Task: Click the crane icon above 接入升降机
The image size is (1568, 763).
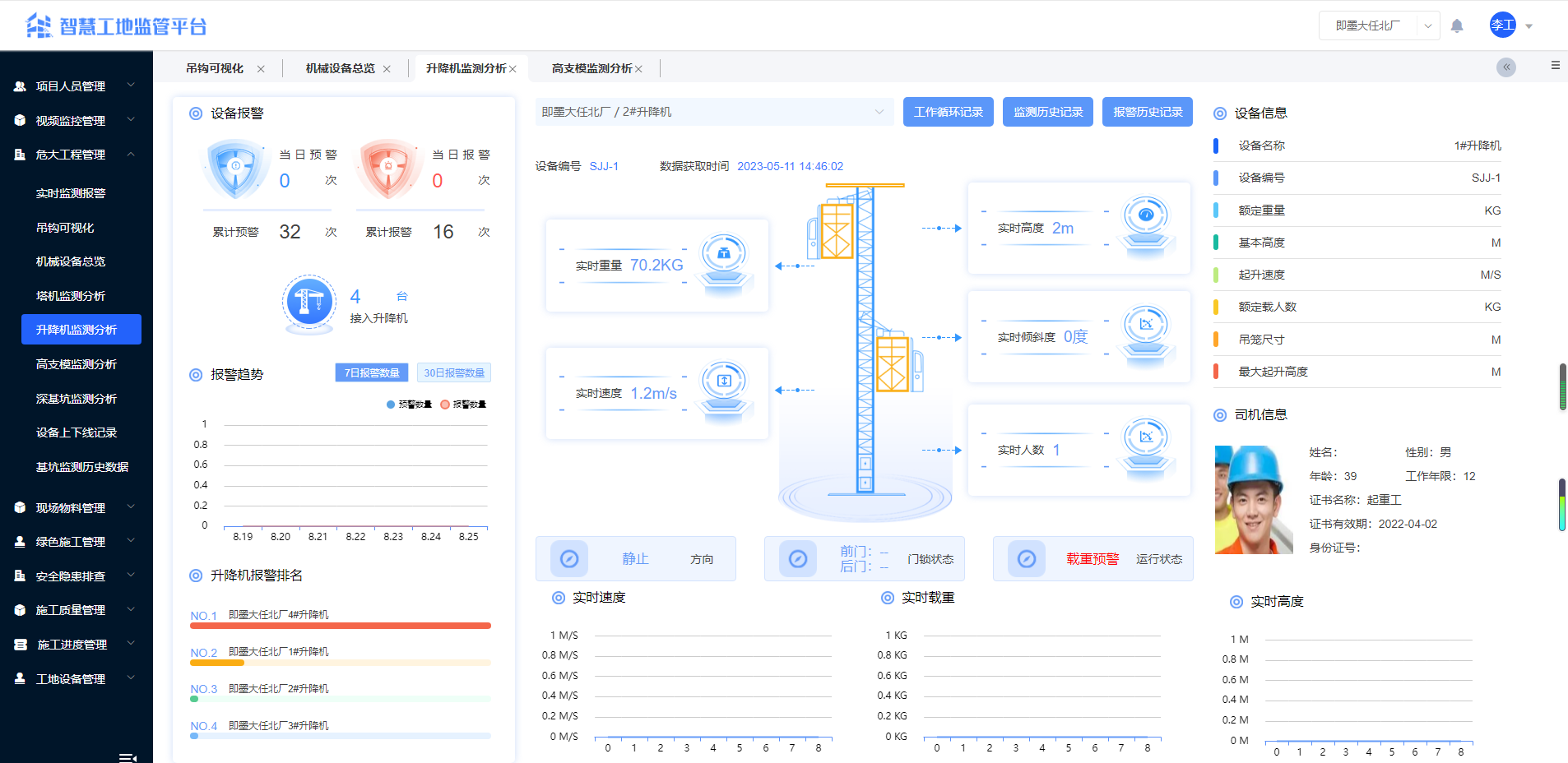Action: (x=308, y=302)
